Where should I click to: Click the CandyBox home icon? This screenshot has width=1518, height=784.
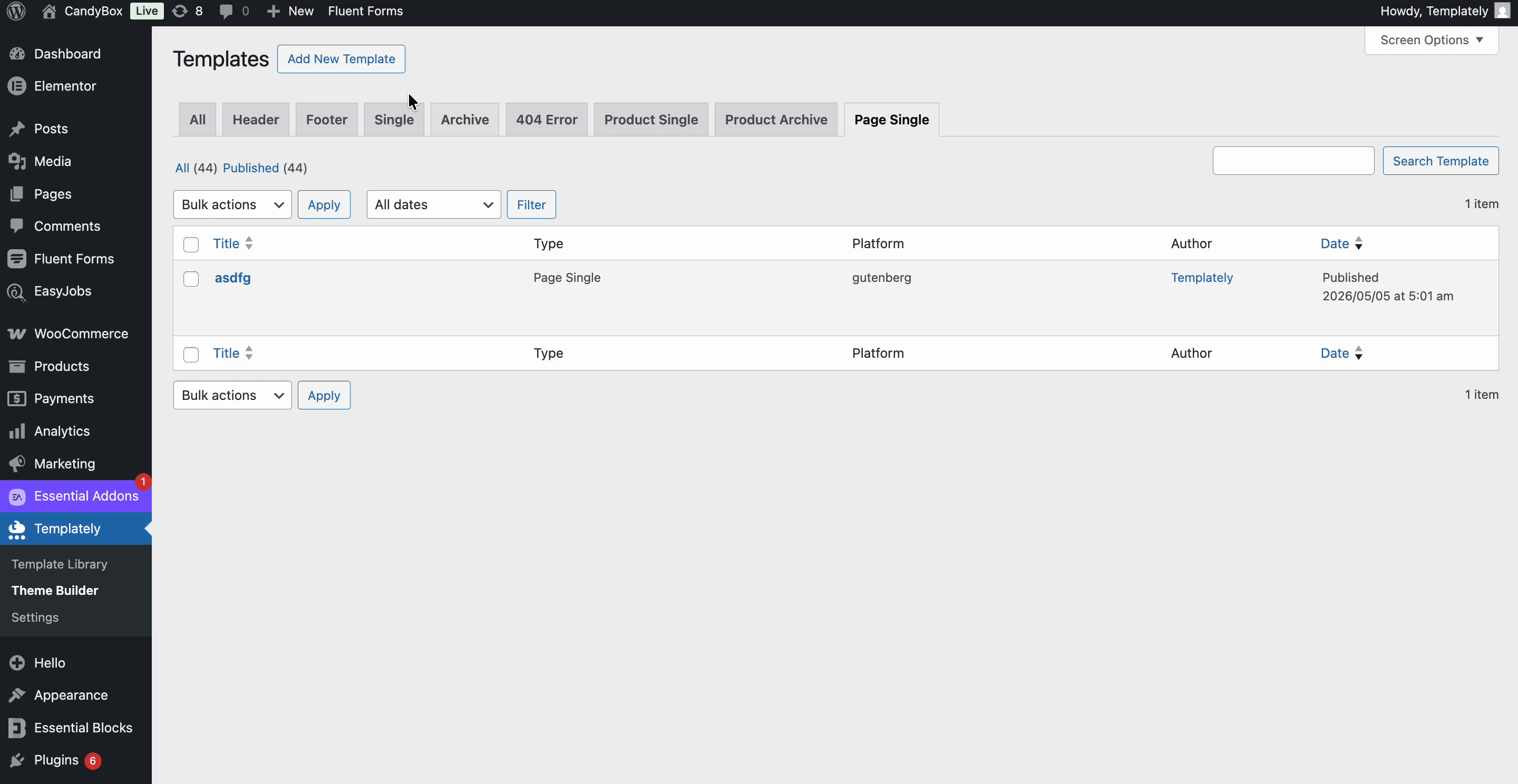click(50, 11)
